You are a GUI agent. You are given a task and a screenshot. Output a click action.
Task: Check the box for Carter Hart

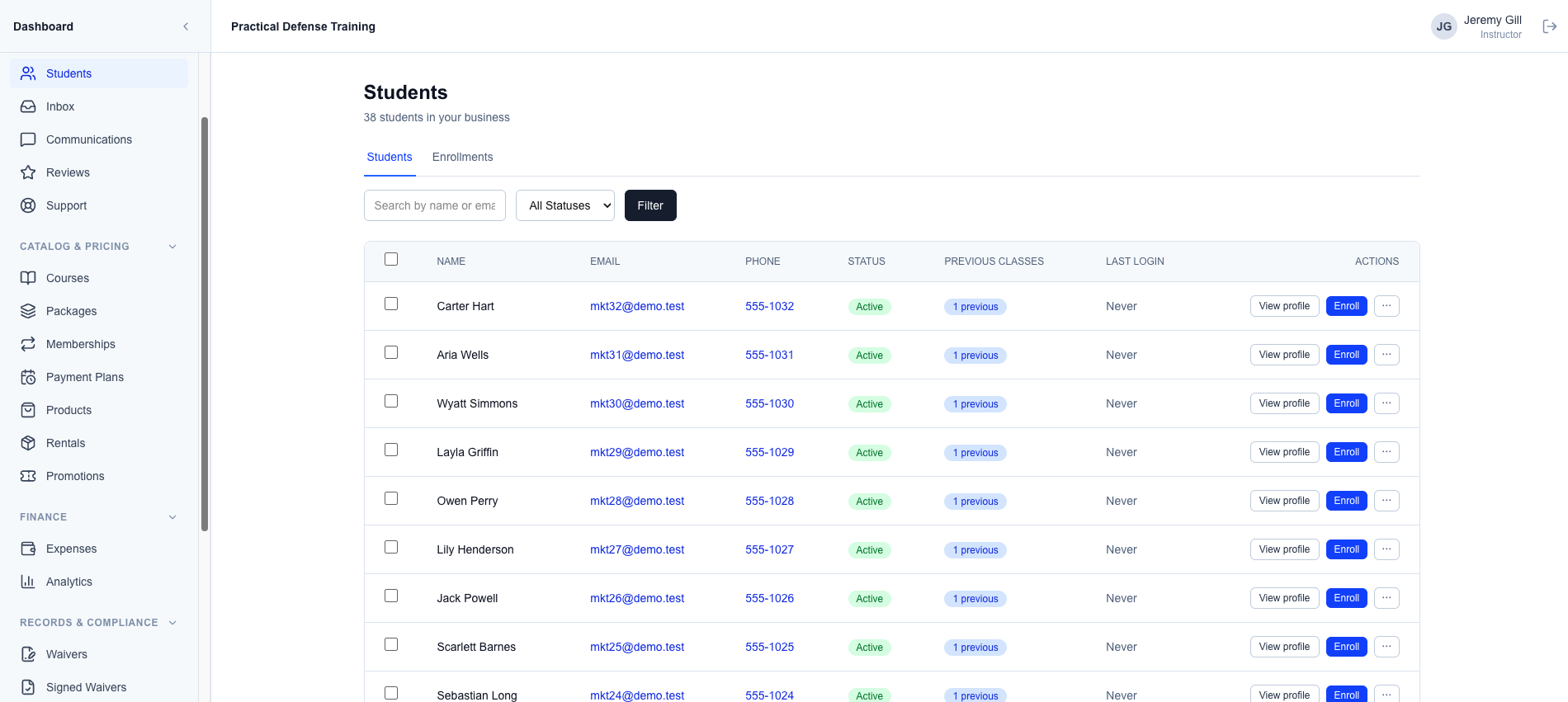[x=391, y=304]
